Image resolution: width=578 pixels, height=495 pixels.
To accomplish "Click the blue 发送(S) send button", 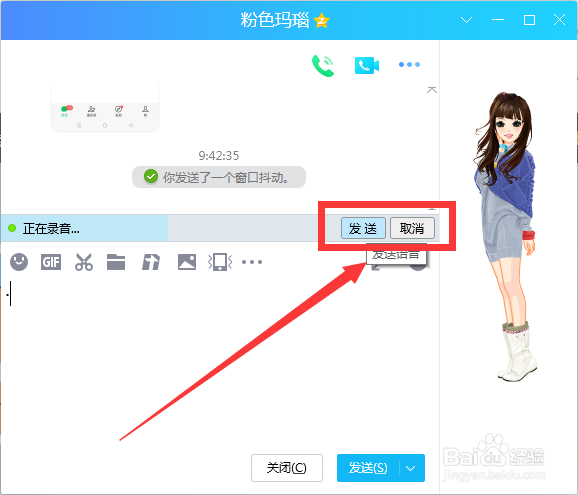I will tap(368, 468).
